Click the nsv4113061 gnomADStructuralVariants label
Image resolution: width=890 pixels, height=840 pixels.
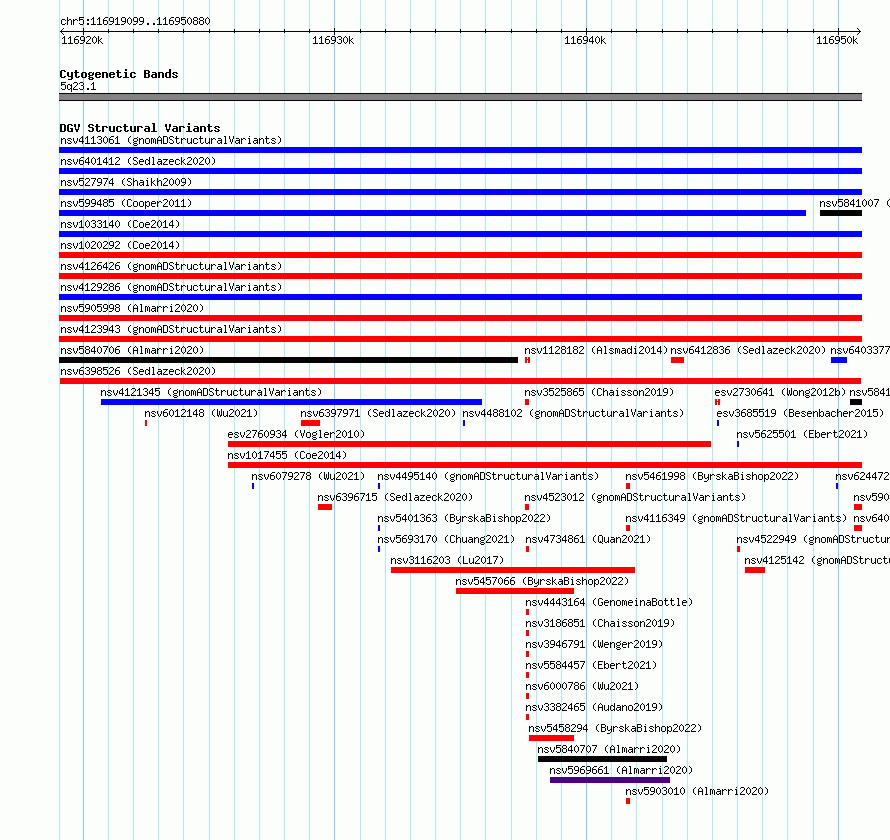point(171,140)
